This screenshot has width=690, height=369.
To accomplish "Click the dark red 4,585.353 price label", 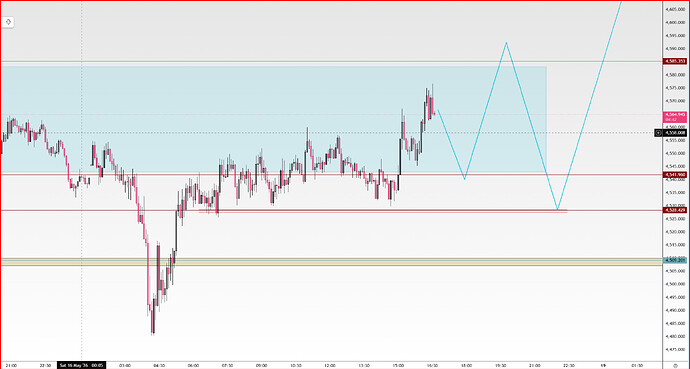I will pos(675,62).
